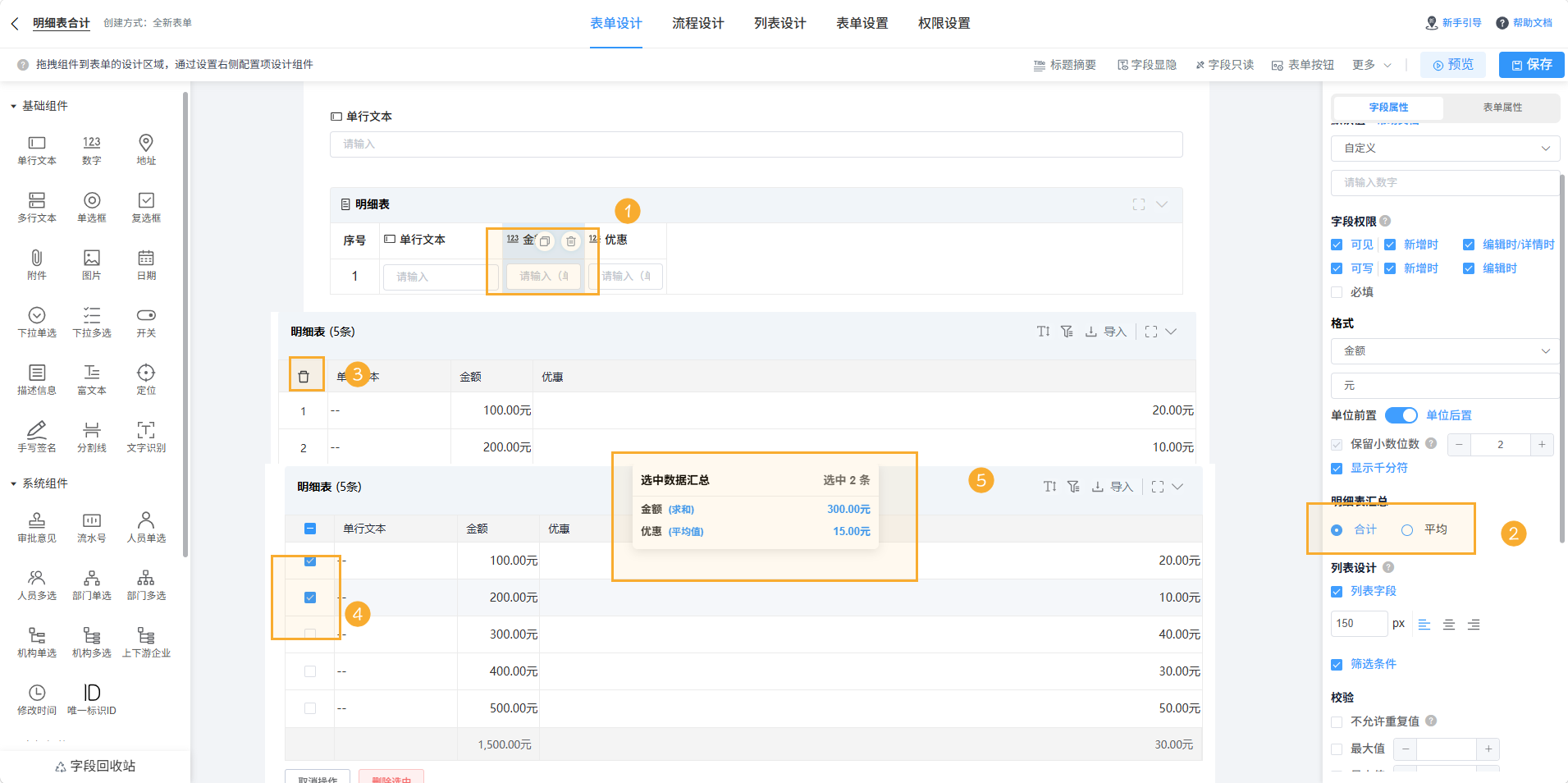Switch to the 列表设计 tab
Screen dimensions: 1568x783
pyautogui.click(x=780, y=24)
